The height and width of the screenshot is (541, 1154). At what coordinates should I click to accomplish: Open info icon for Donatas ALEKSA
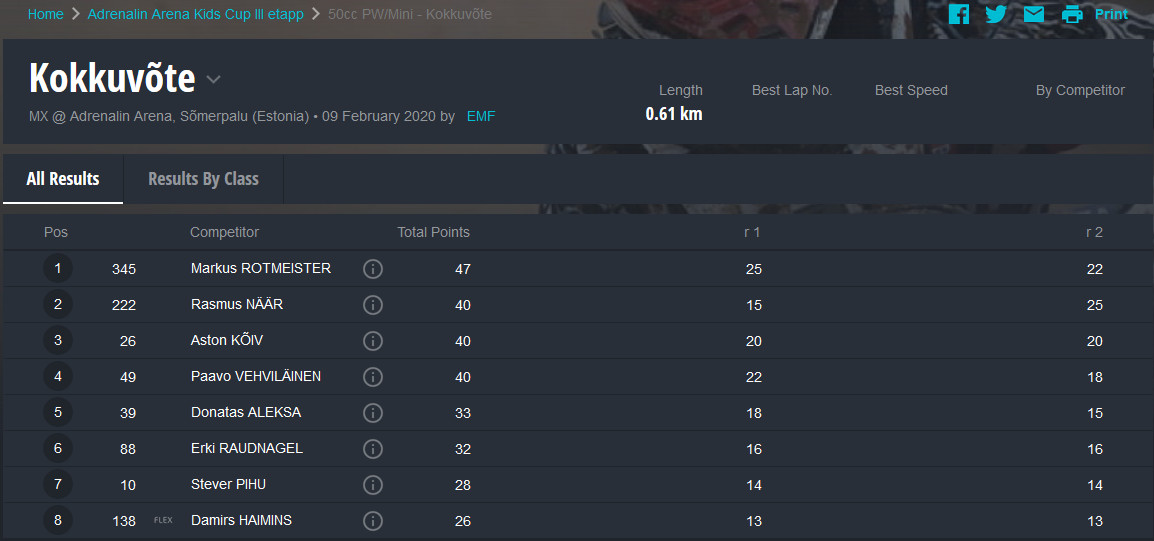tap(373, 413)
